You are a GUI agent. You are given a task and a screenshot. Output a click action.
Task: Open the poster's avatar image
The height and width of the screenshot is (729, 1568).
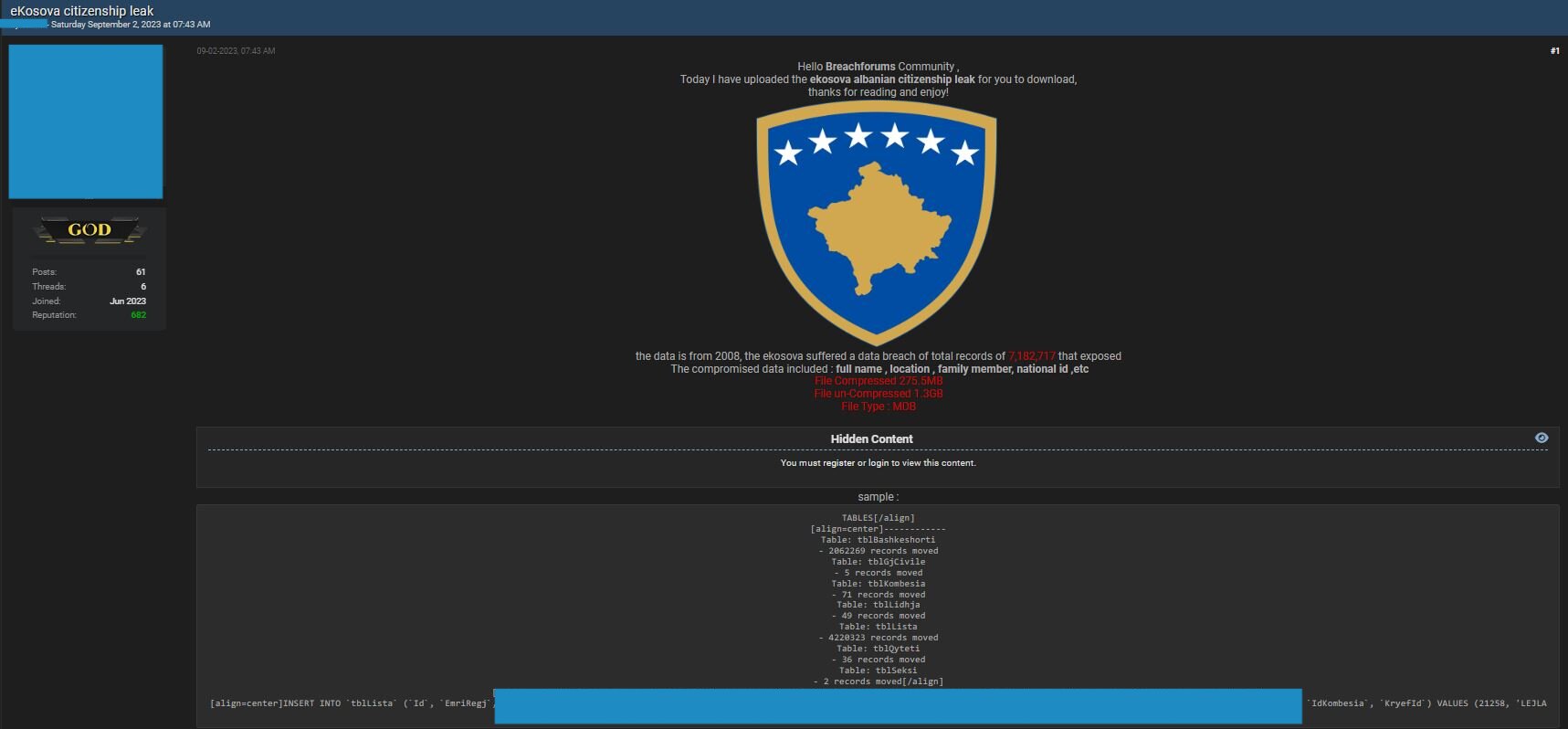(x=86, y=121)
